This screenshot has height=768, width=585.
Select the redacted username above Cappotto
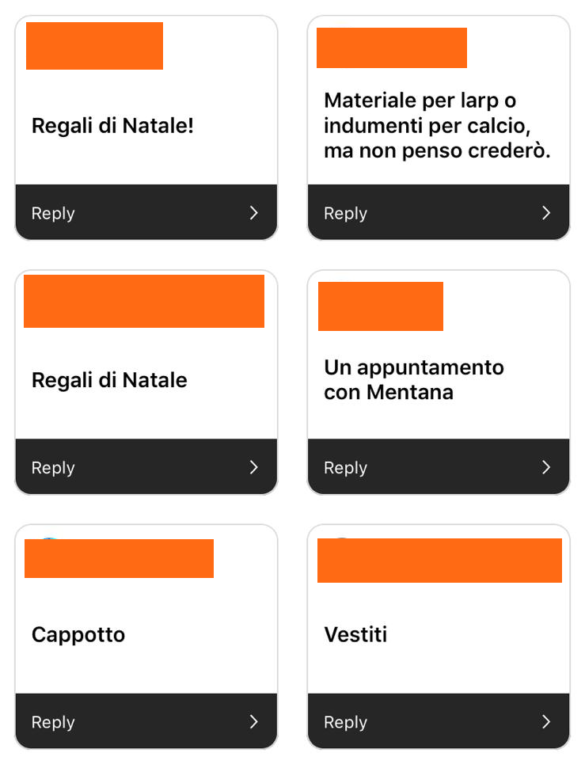click(x=119, y=558)
